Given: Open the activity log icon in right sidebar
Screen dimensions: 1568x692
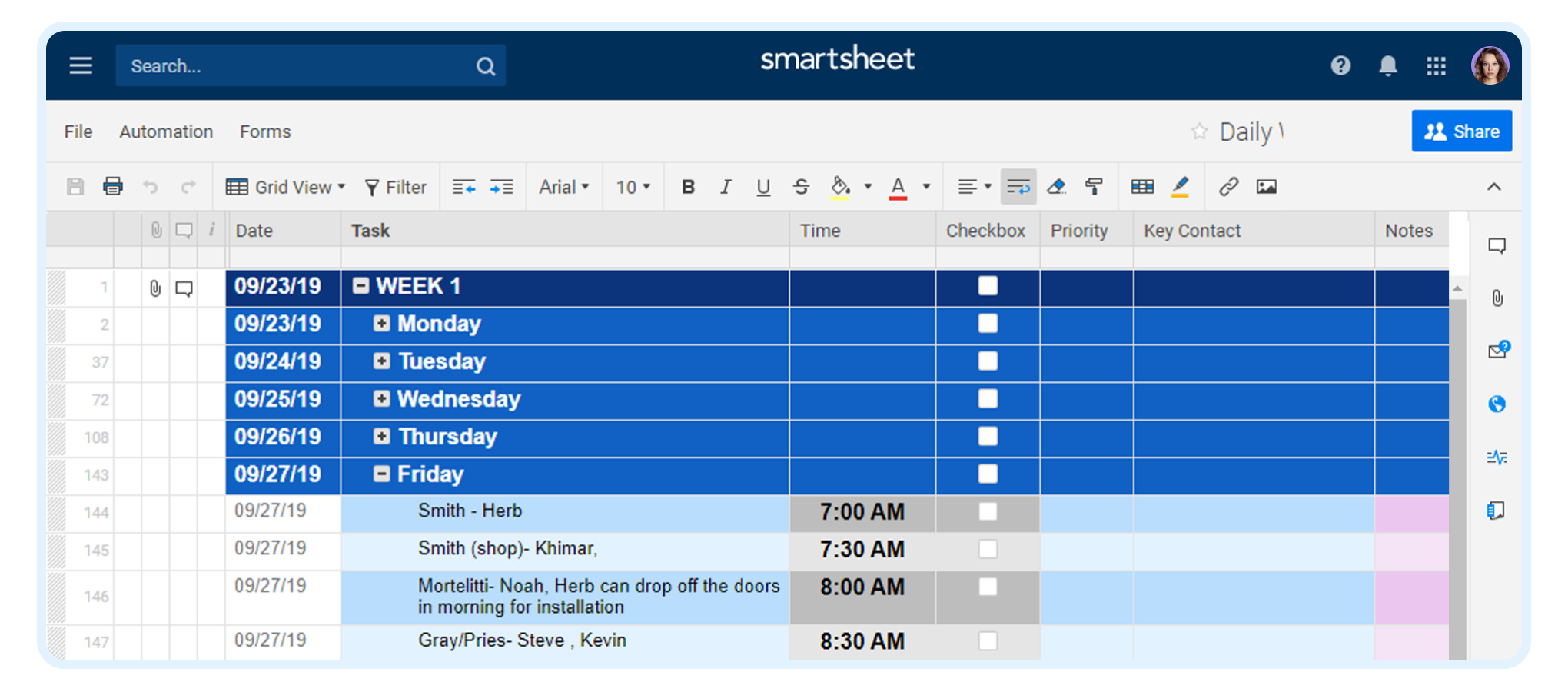Looking at the screenshot, I should pyautogui.click(x=1497, y=457).
